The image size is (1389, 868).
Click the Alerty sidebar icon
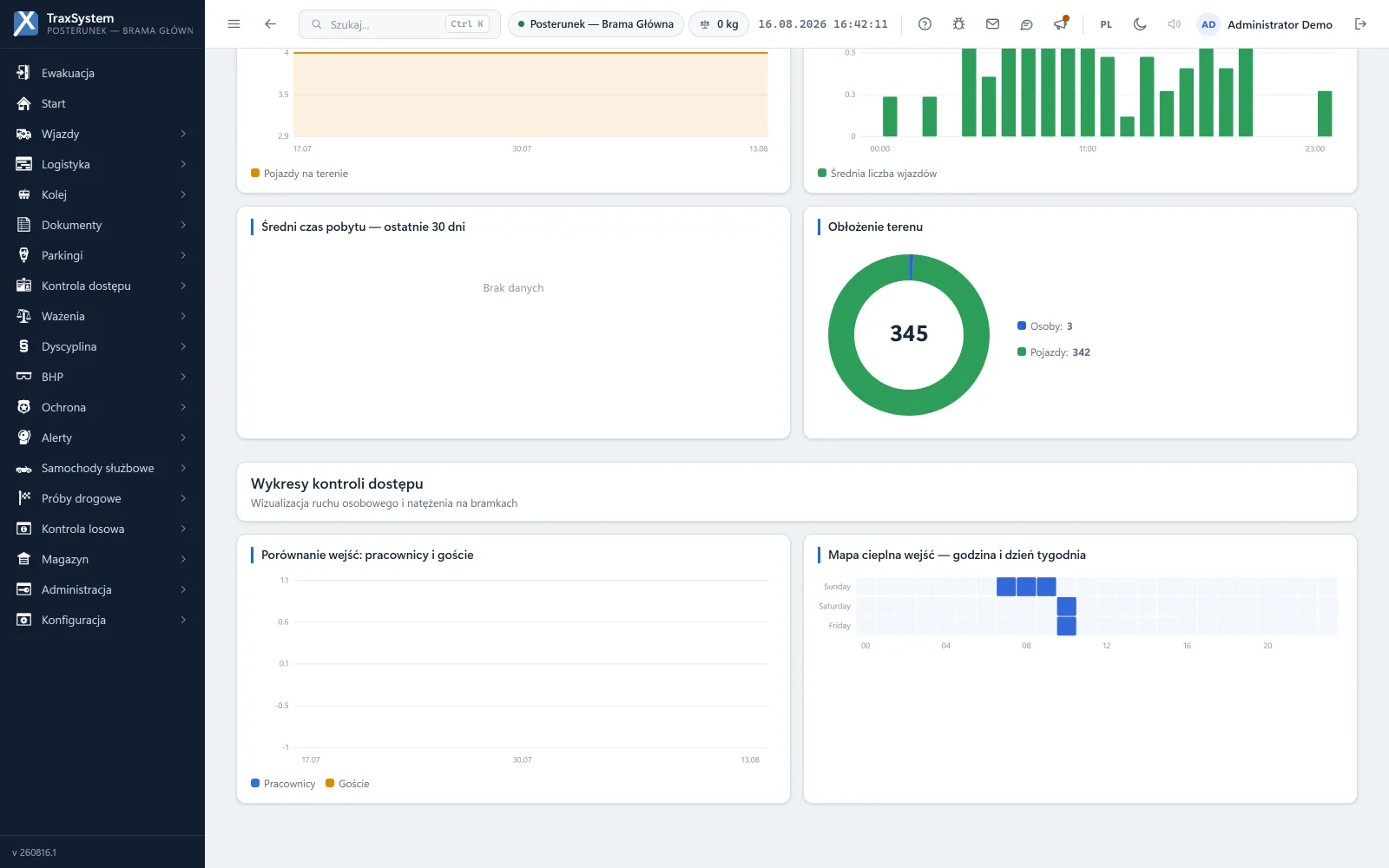[24, 437]
